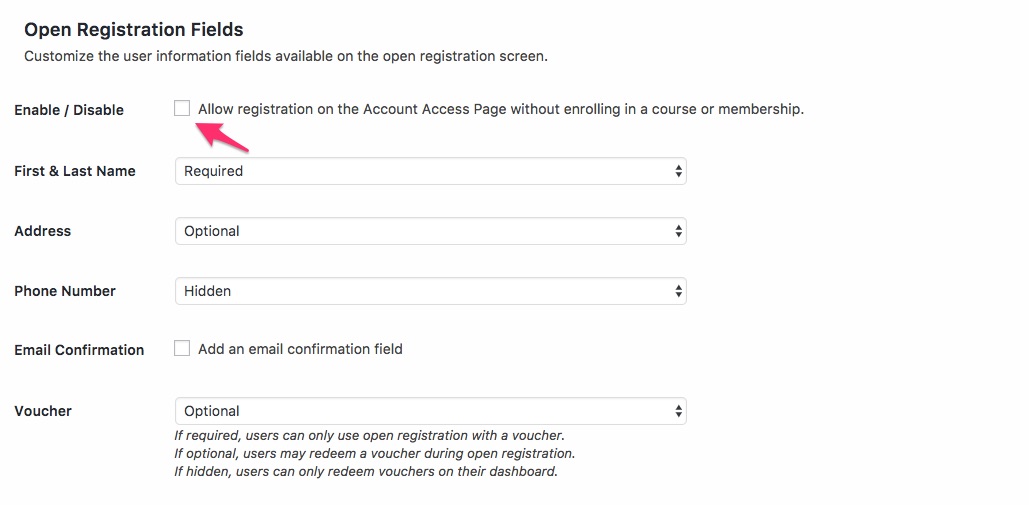Click the 'First & Last Name' row label

(x=75, y=171)
